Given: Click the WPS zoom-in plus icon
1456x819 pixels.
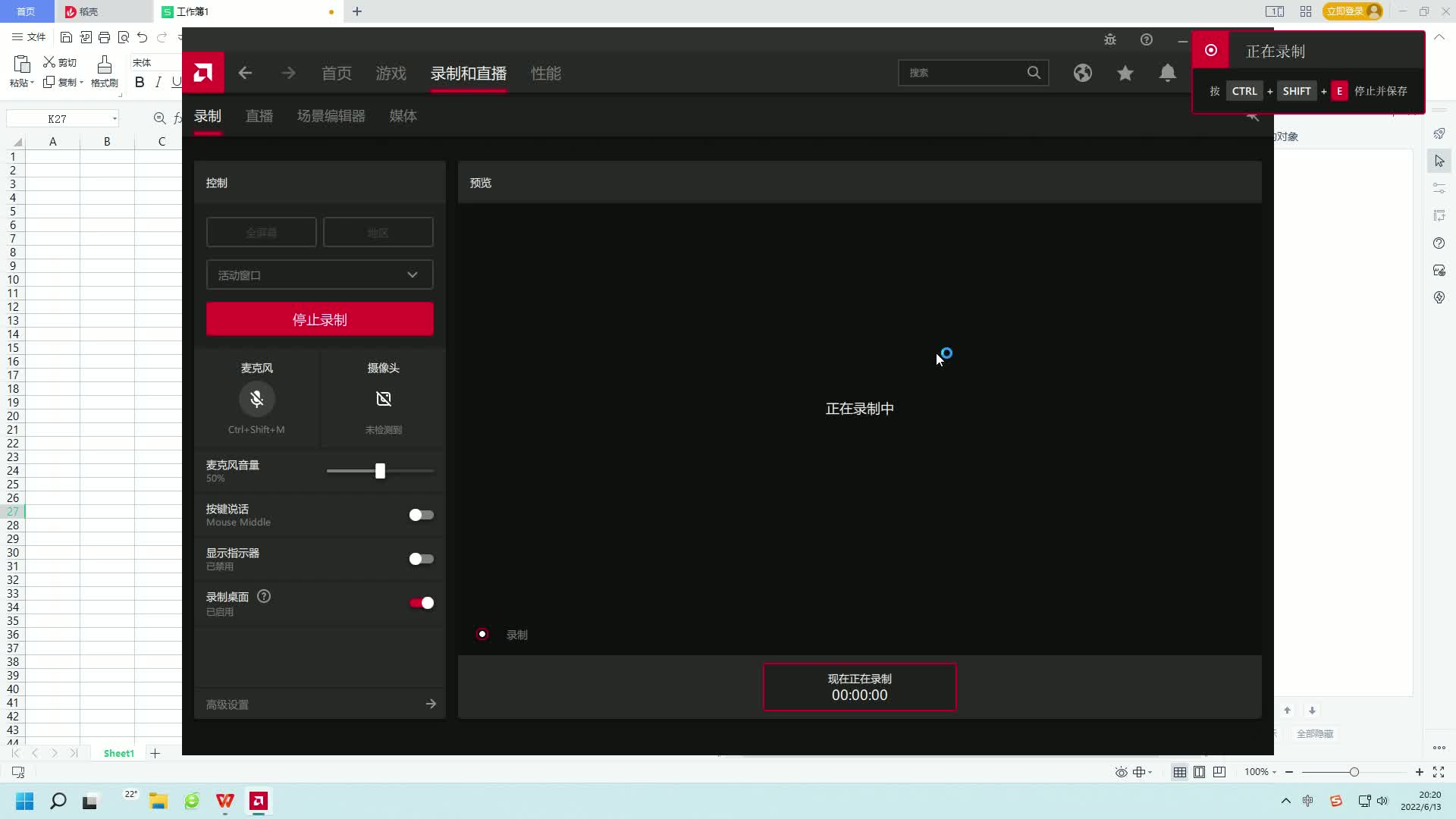Looking at the screenshot, I should pos(1420,772).
